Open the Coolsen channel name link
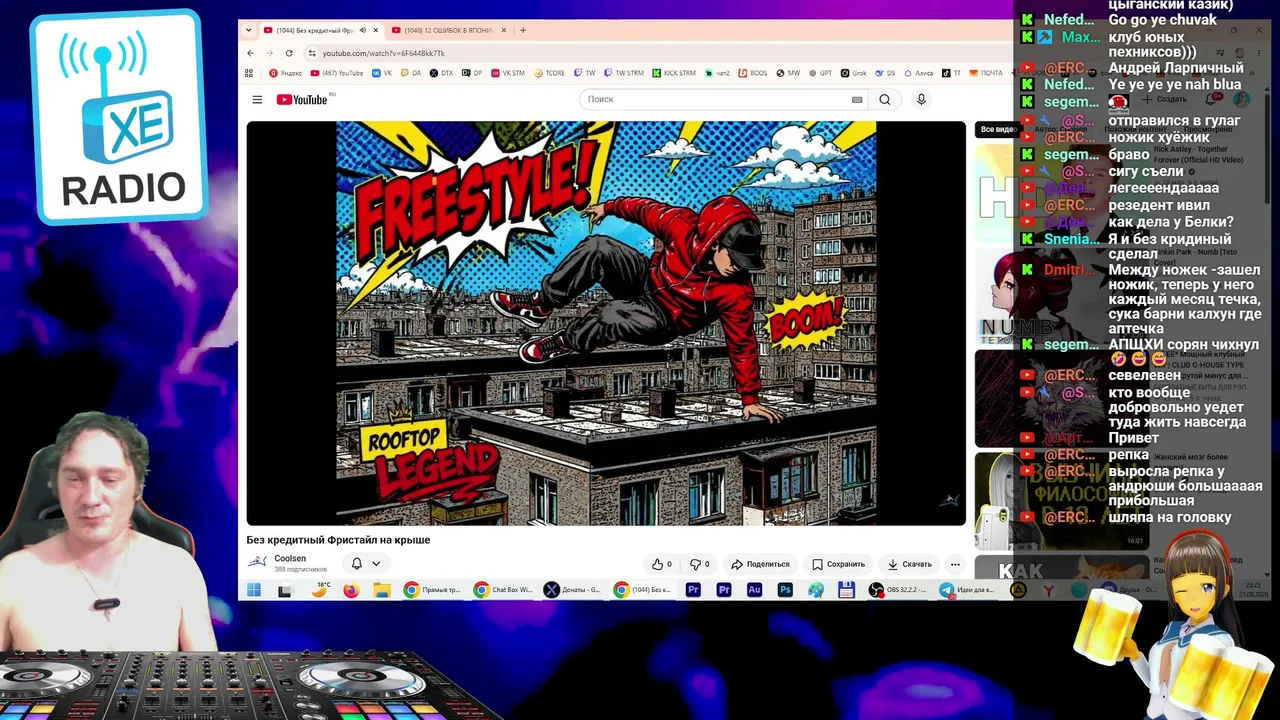 tap(290, 558)
